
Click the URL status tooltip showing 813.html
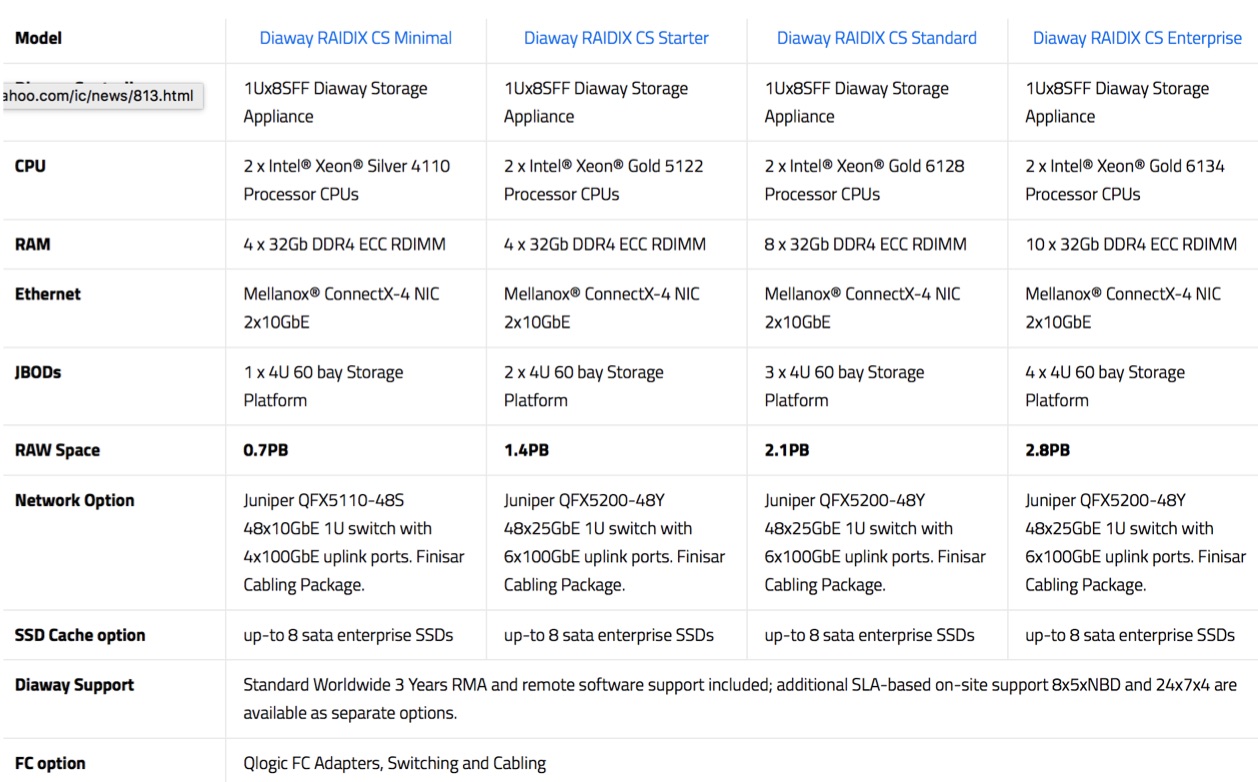(101, 97)
